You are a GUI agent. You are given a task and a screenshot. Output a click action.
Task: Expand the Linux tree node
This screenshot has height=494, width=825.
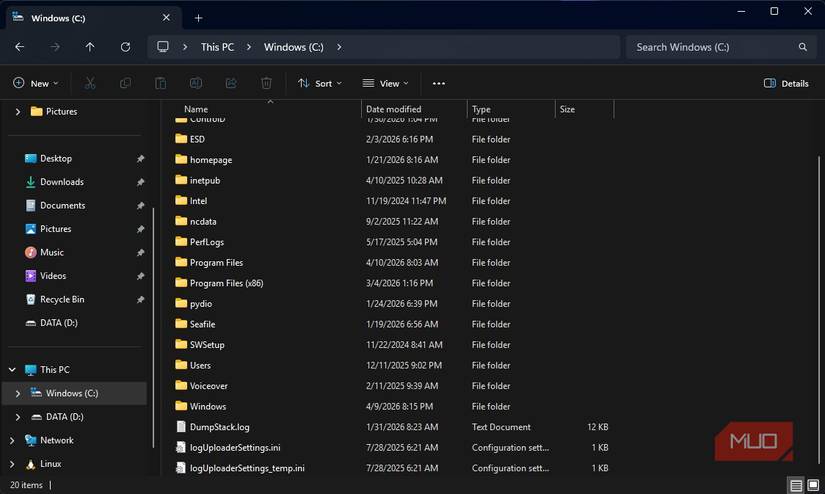[12, 464]
